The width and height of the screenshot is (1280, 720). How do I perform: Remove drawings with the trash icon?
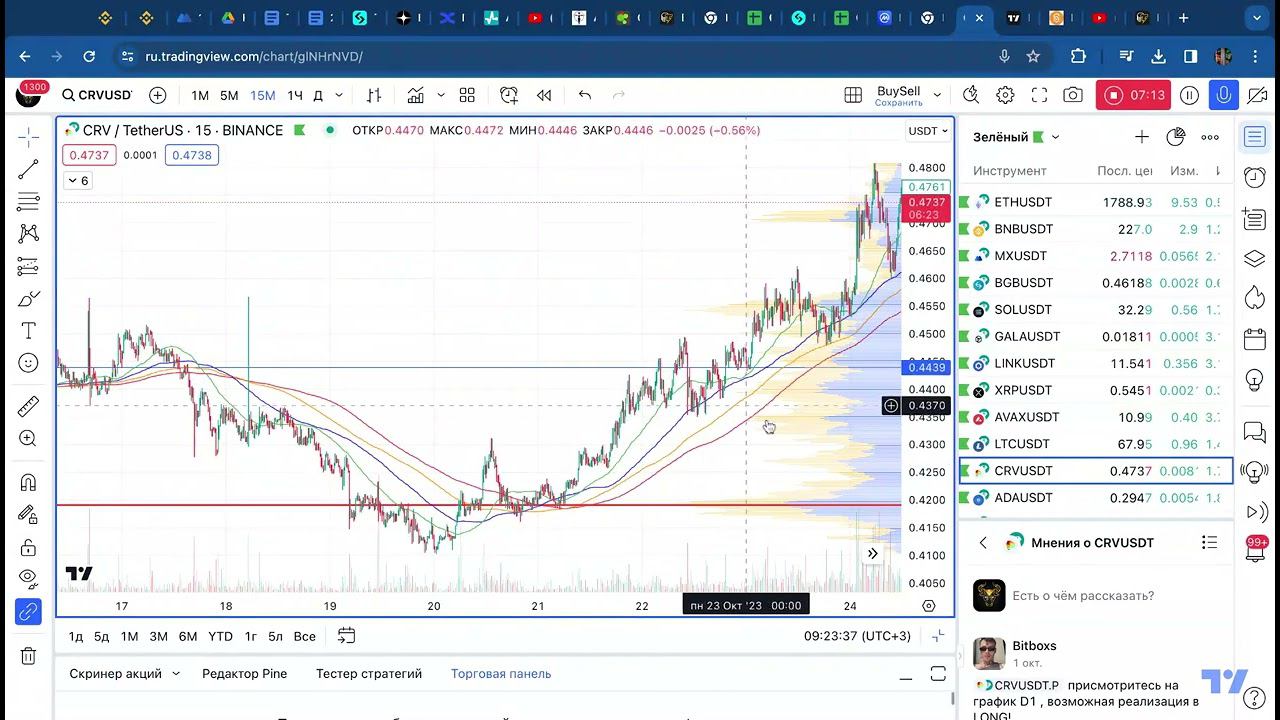[x=28, y=656]
